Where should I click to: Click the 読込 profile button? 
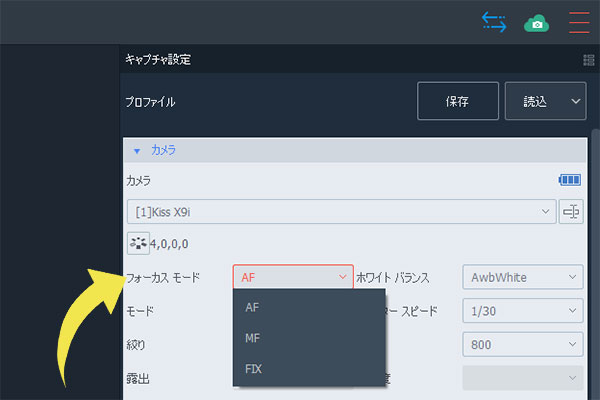point(535,101)
